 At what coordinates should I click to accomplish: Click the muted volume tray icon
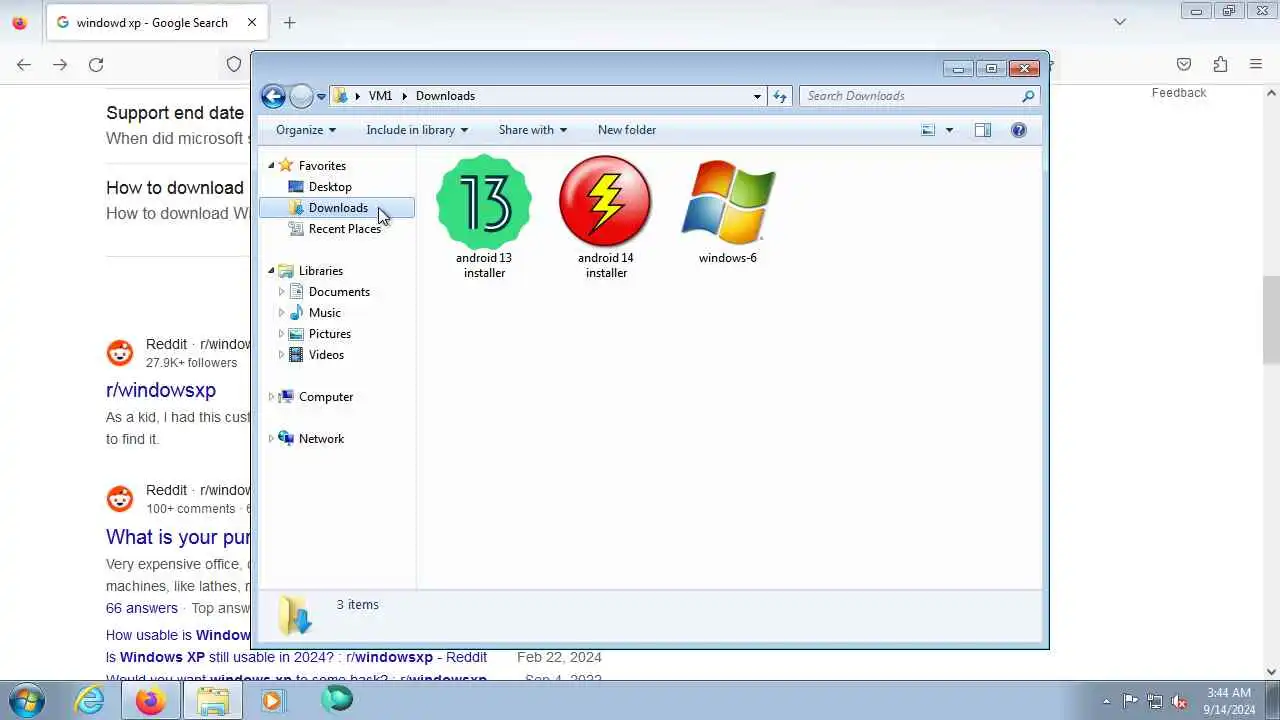1179,702
